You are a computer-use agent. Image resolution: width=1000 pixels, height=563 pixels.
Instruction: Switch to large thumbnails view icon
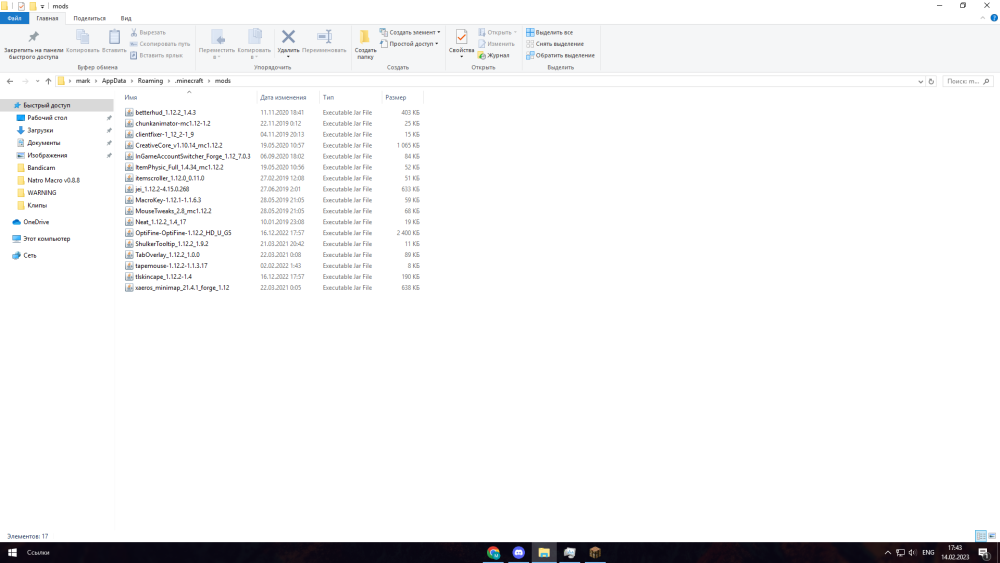pyautogui.click(x=992, y=536)
